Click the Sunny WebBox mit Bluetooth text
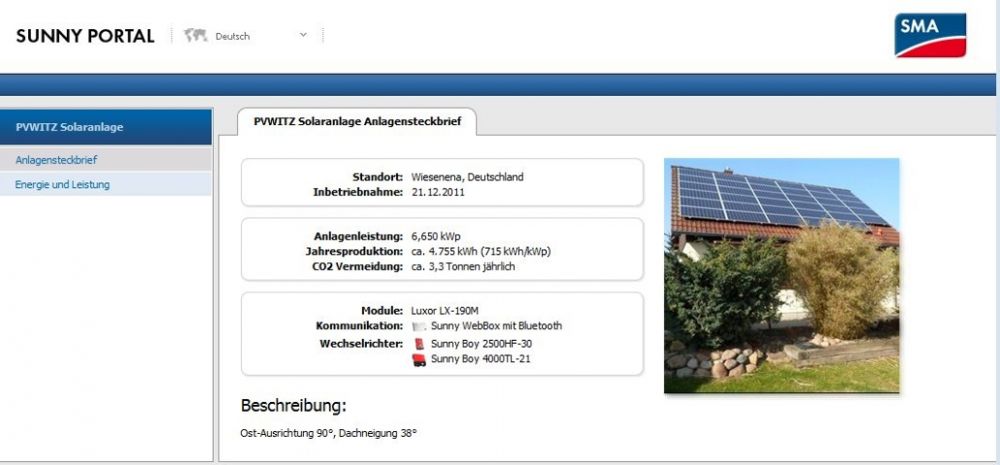Image resolution: width=1000 pixels, height=465 pixels. click(x=496, y=326)
